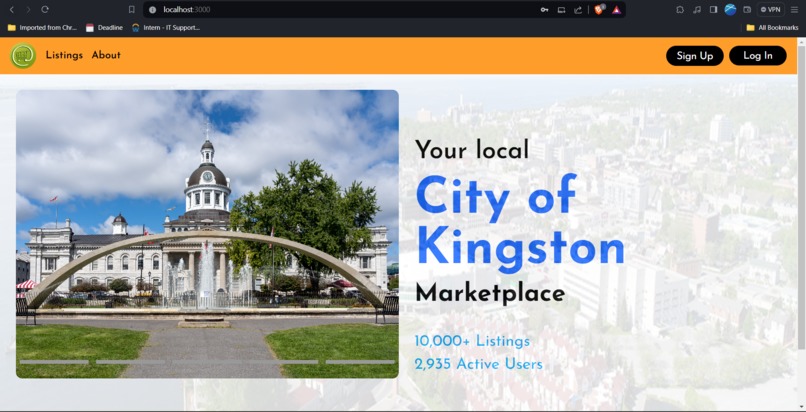Click the VPN button in the toolbar

point(771,9)
